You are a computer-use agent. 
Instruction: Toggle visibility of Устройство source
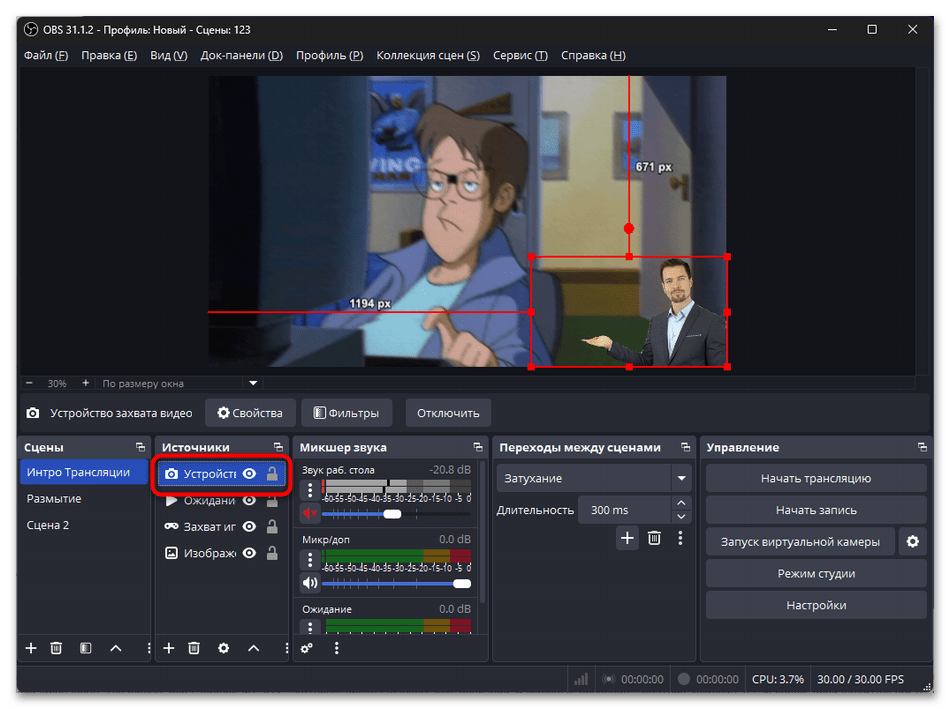click(x=250, y=474)
